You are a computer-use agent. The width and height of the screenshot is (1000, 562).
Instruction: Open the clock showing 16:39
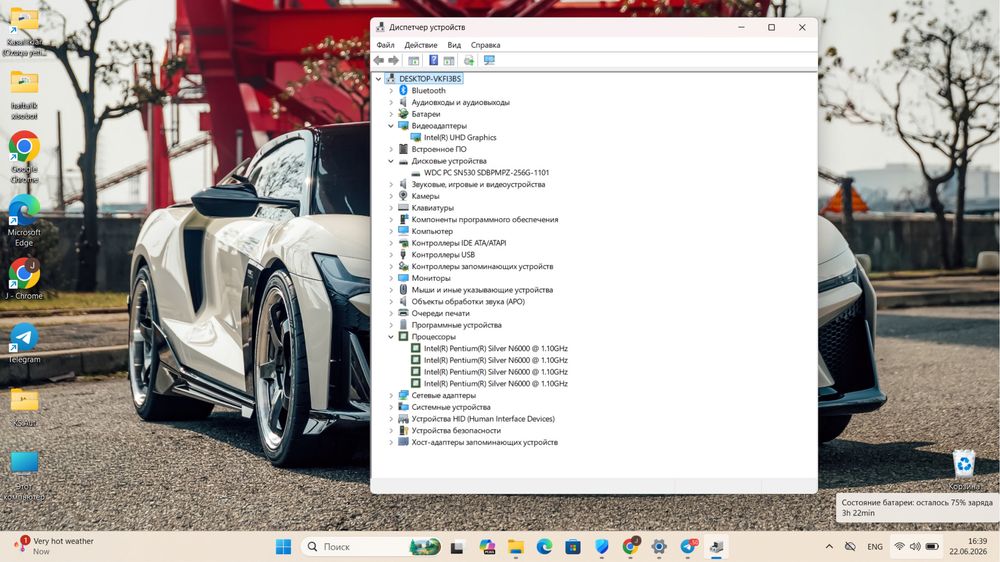[969, 546]
